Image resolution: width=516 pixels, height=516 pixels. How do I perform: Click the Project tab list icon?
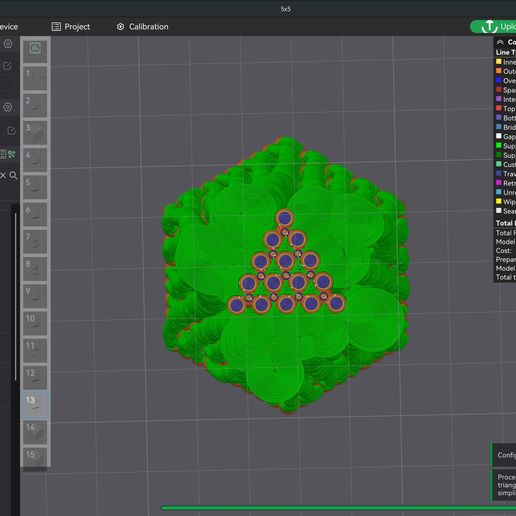(56, 27)
